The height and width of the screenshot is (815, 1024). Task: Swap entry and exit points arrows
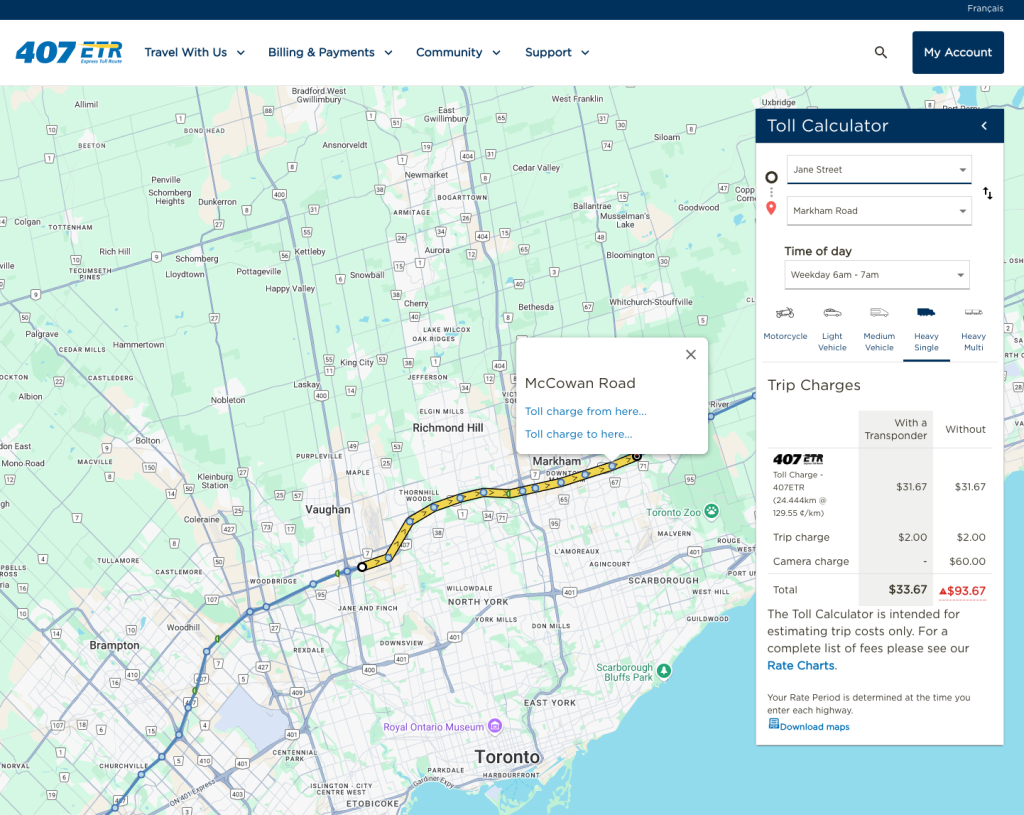[x=987, y=193]
